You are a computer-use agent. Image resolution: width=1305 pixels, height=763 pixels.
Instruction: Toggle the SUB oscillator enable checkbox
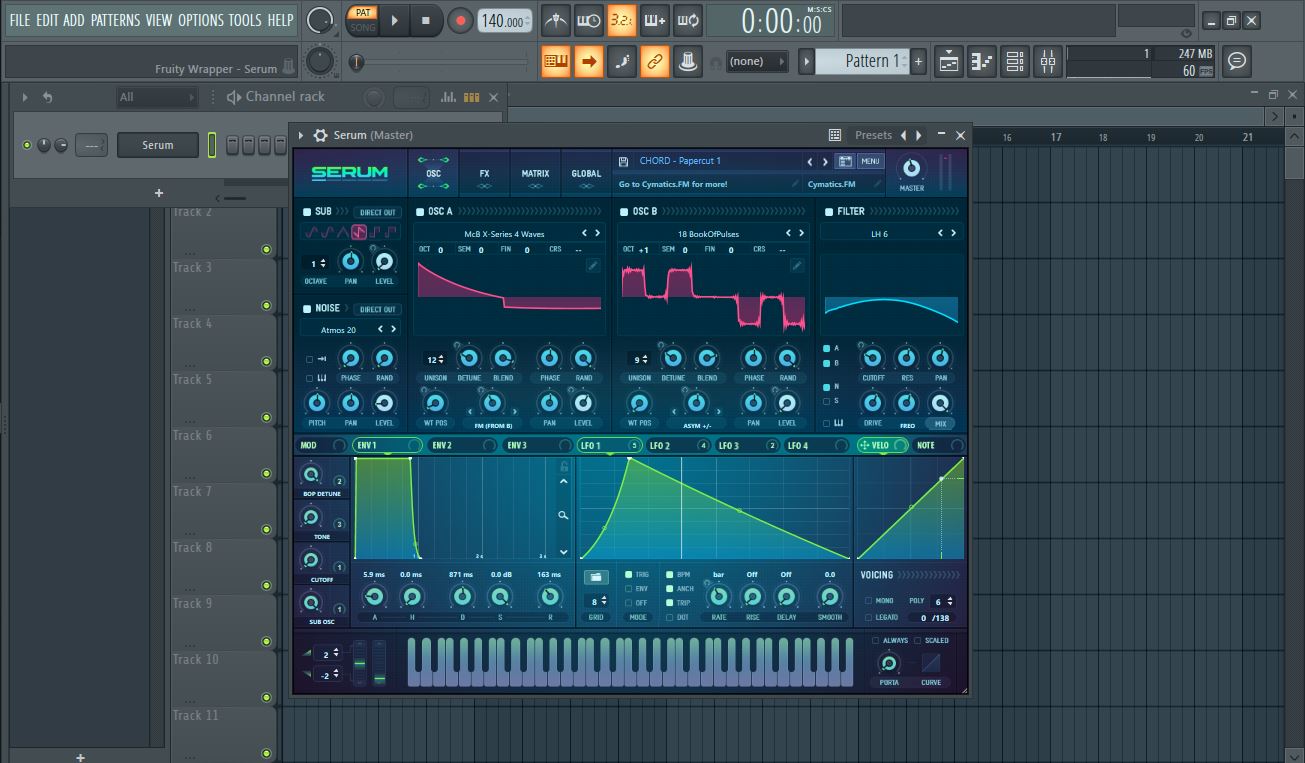[307, 212]
